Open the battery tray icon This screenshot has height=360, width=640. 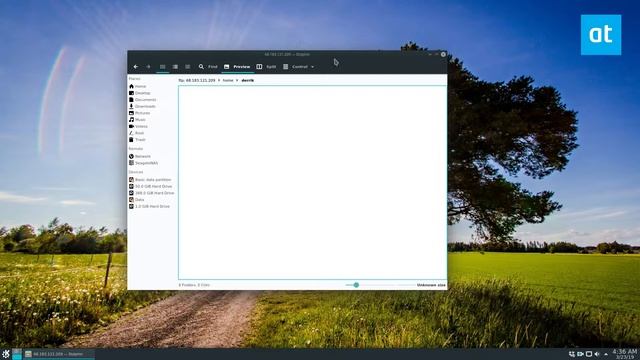tap(580, 354)
